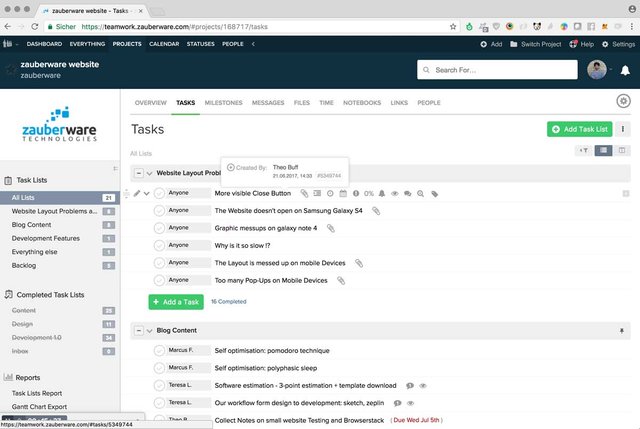Viewport: 640px width, 429px height.
Task: Mark 'The Layout is messed up' task complete
Action: (x=159, y=263)
